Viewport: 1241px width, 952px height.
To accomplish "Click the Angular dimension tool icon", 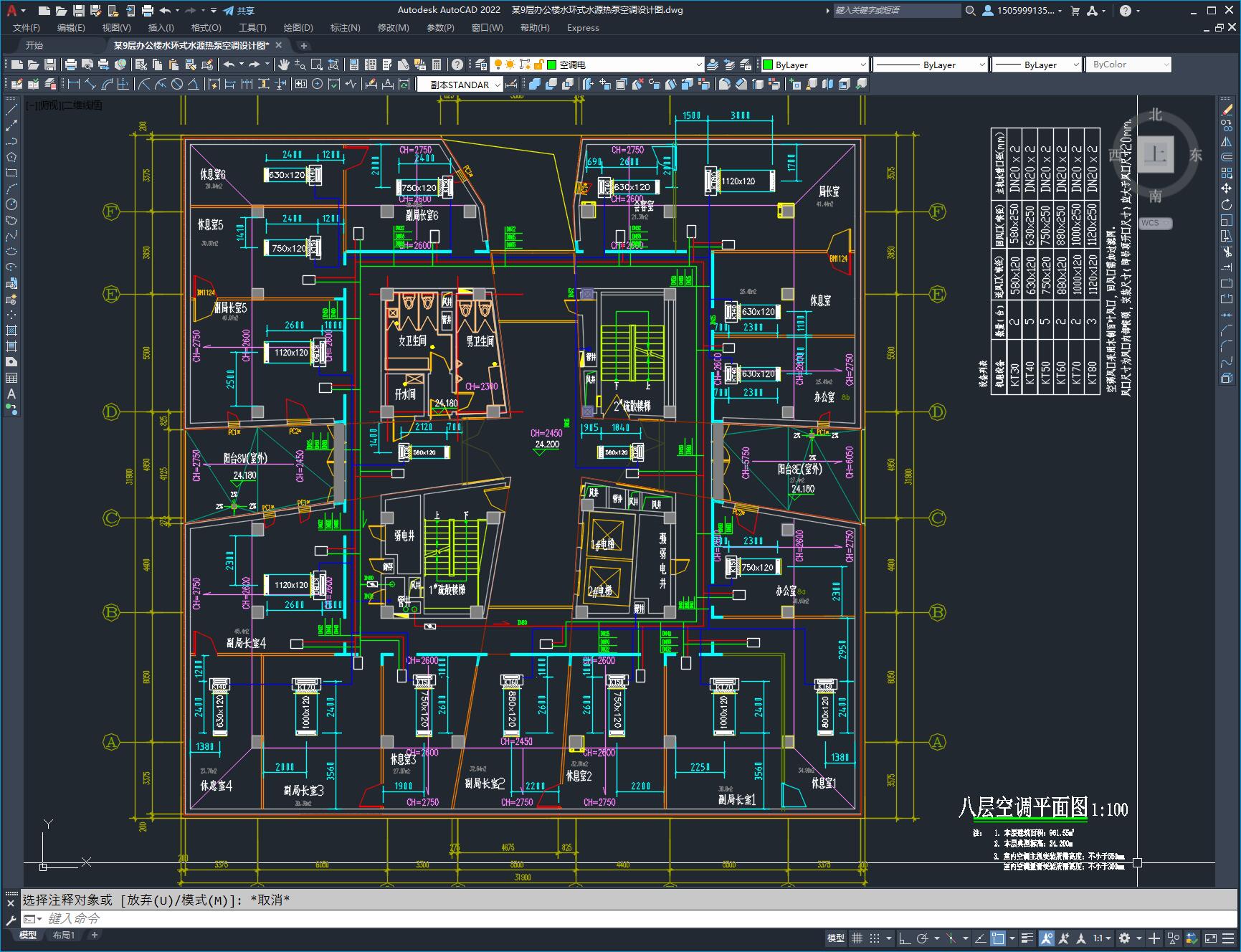I will [x=194, y=85].
